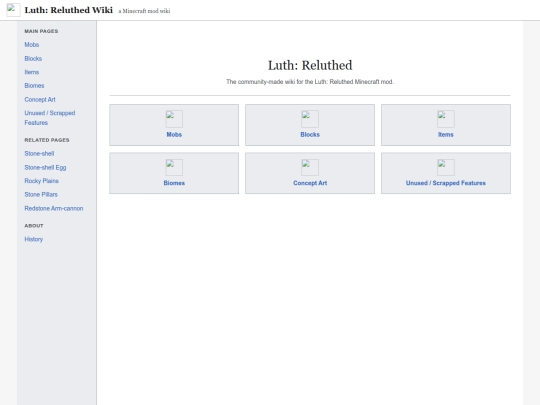The image size is (540, 405).
Task: Open the Items card label link
Action: pyautogui.click(x=446, y=135)
